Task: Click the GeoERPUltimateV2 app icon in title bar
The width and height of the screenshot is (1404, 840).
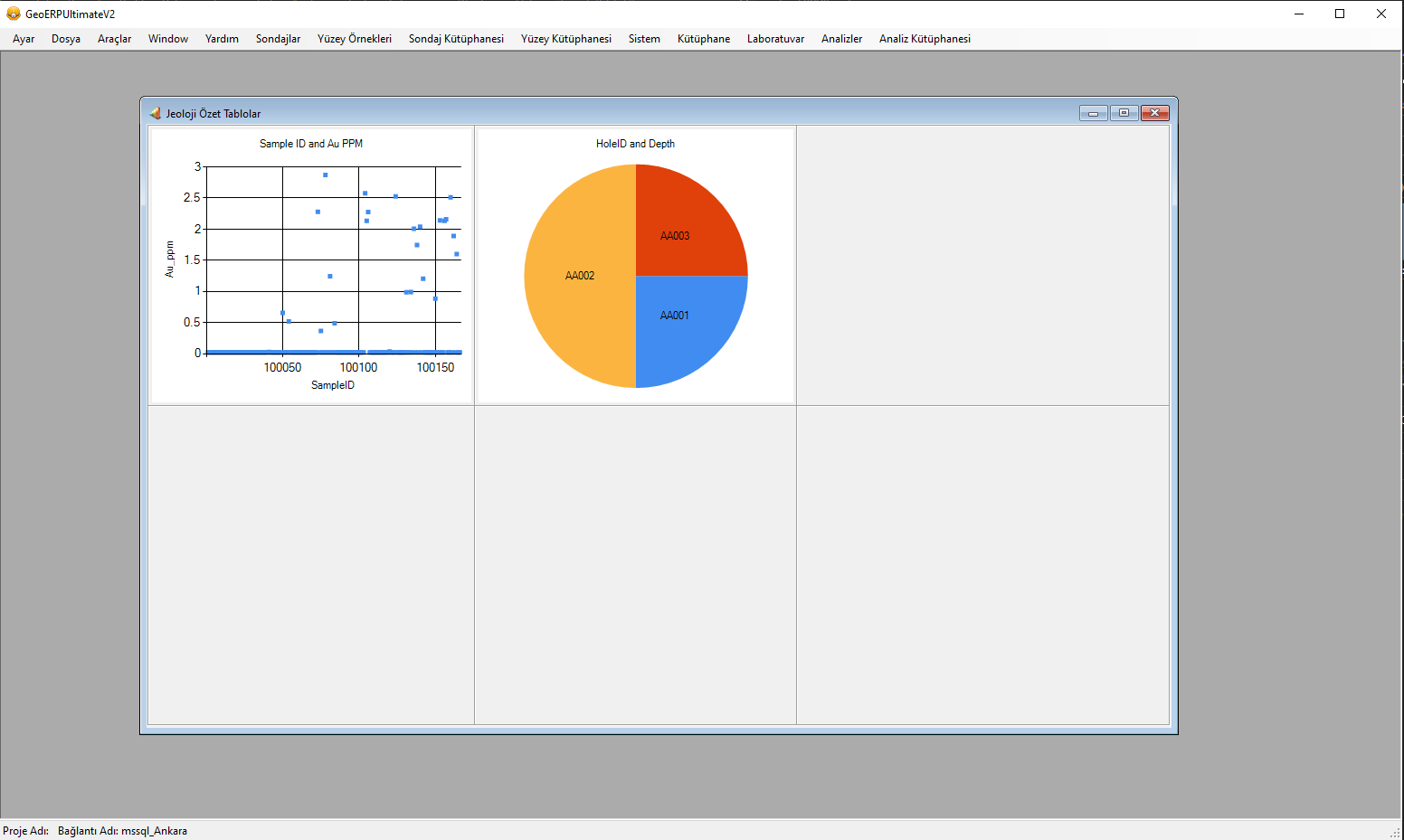Action: point(13,14)
